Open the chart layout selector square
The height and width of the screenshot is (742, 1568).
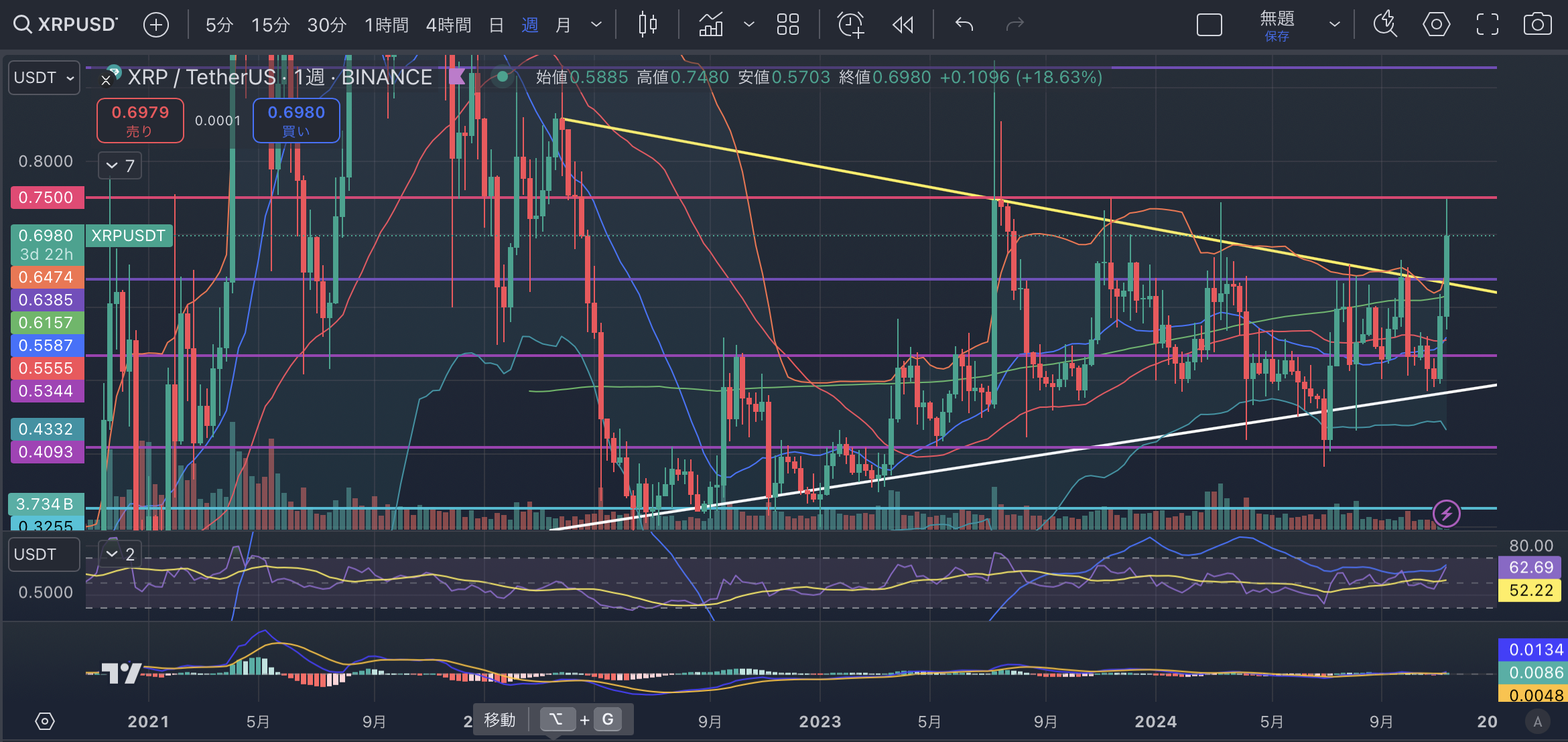point(1209,25)
